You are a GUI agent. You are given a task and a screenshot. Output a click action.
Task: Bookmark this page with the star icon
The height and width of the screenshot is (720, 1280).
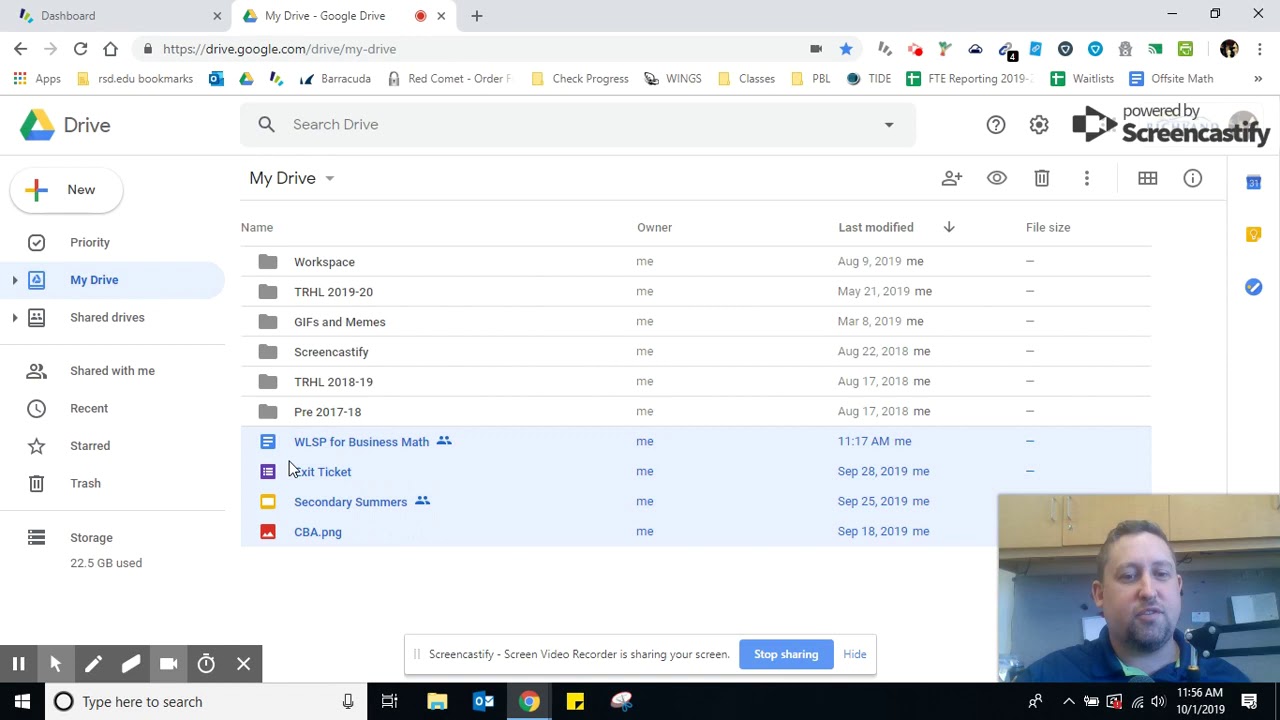point(846,49)
